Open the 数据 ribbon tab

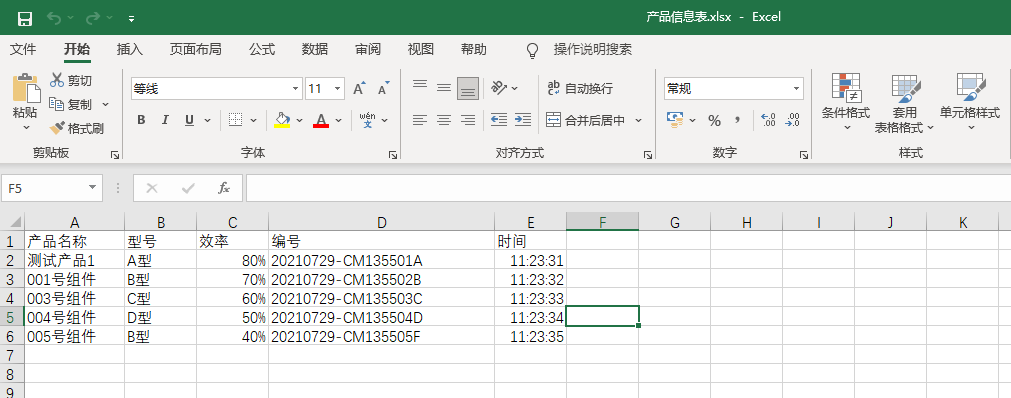pyautogui.click(x=315, y=50)
